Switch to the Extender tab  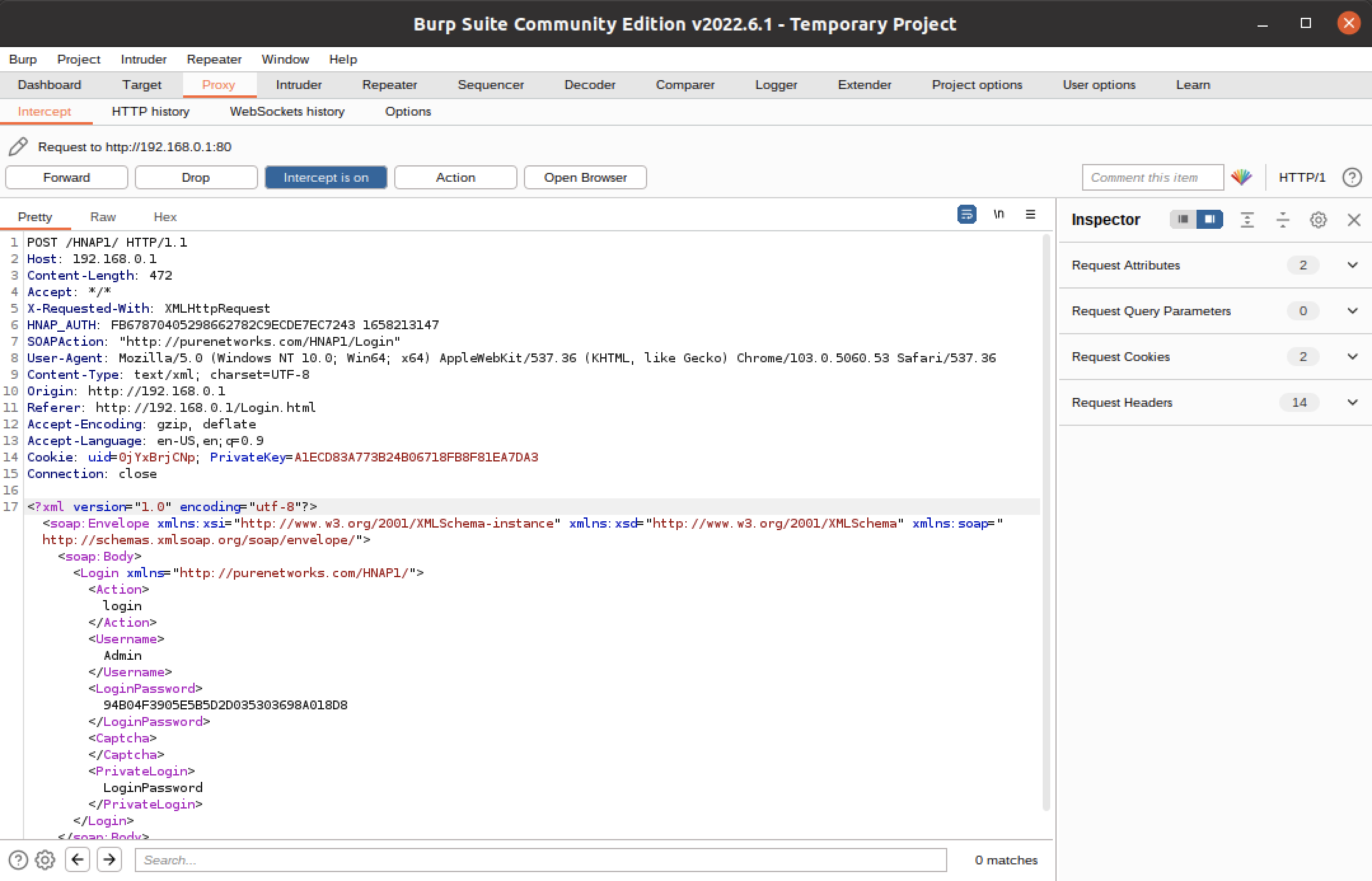(865, 85)
